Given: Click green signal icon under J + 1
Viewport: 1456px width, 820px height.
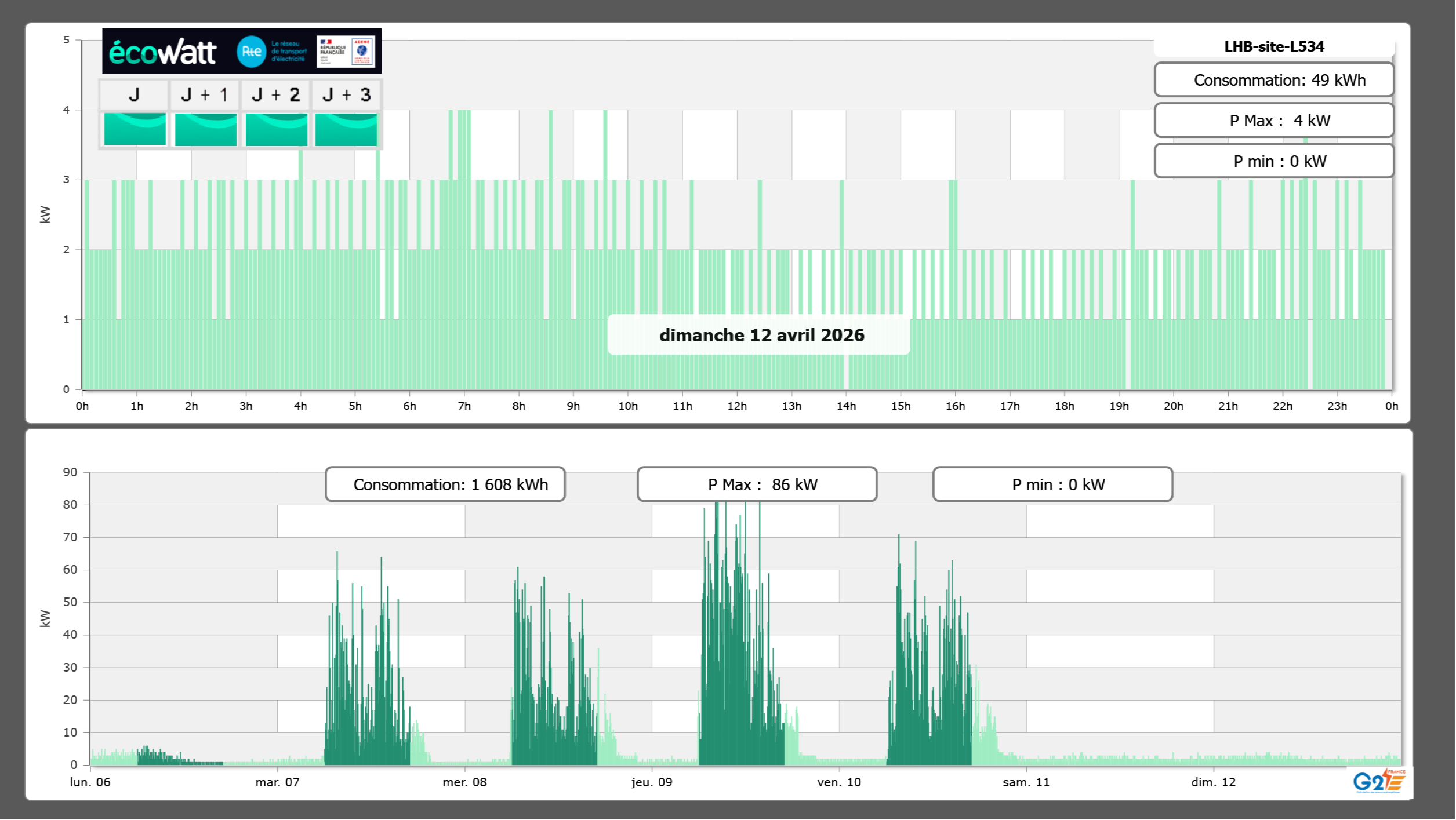Looking at the screenshot, I should coord(206,129).
